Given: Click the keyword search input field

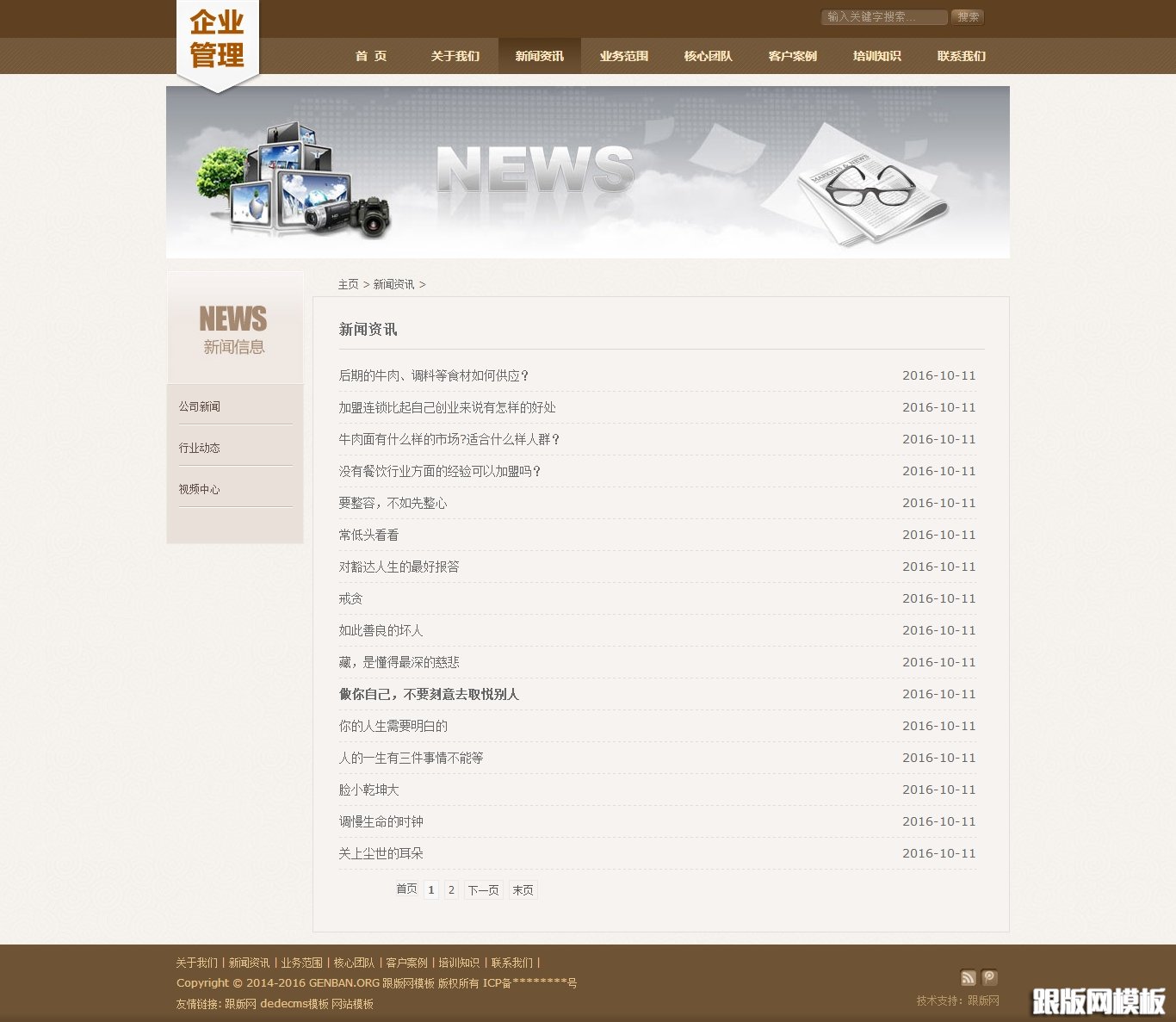Looking at the screenshot, I should pos(883,16).
